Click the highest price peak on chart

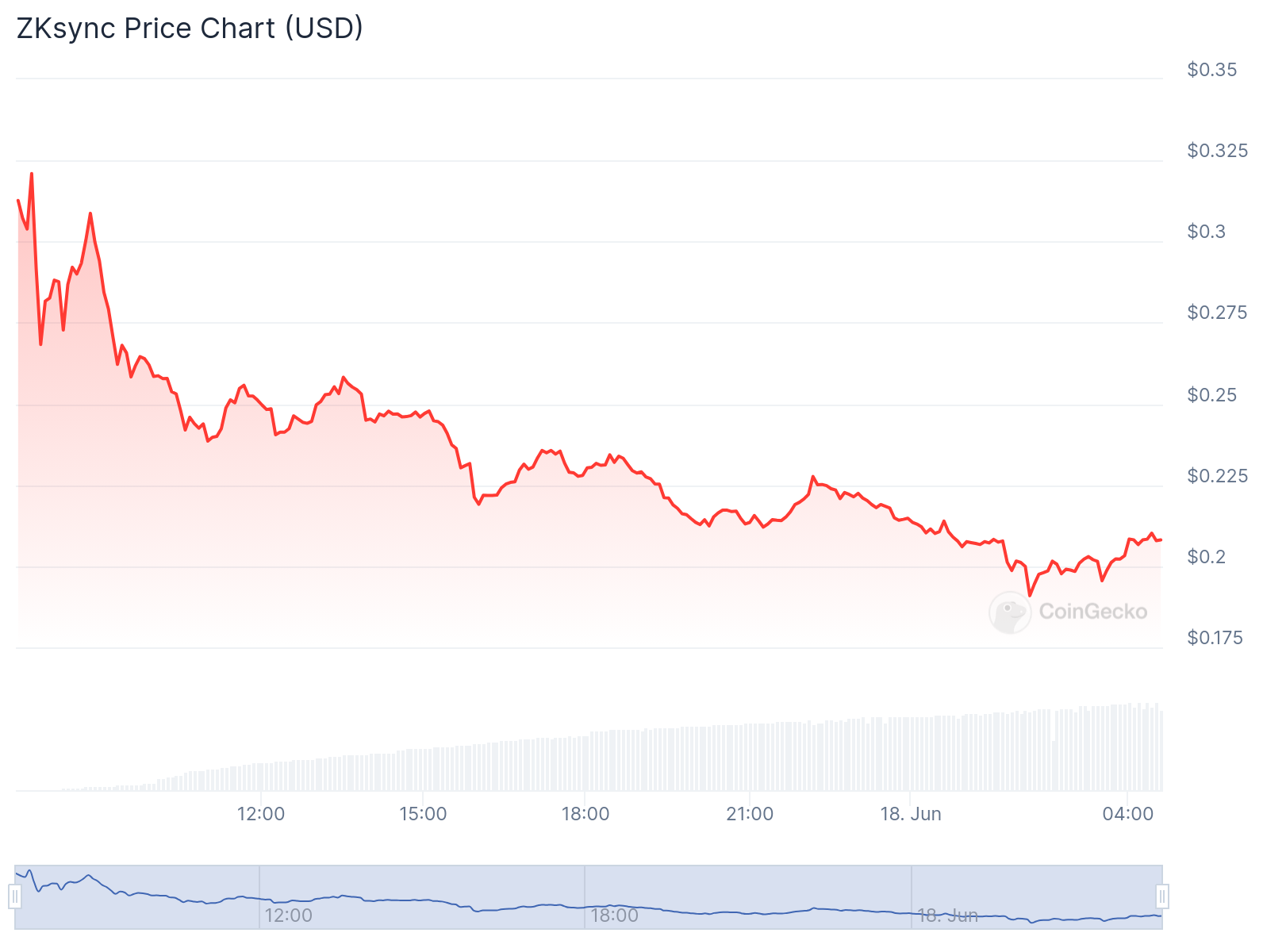pos(32,173)
